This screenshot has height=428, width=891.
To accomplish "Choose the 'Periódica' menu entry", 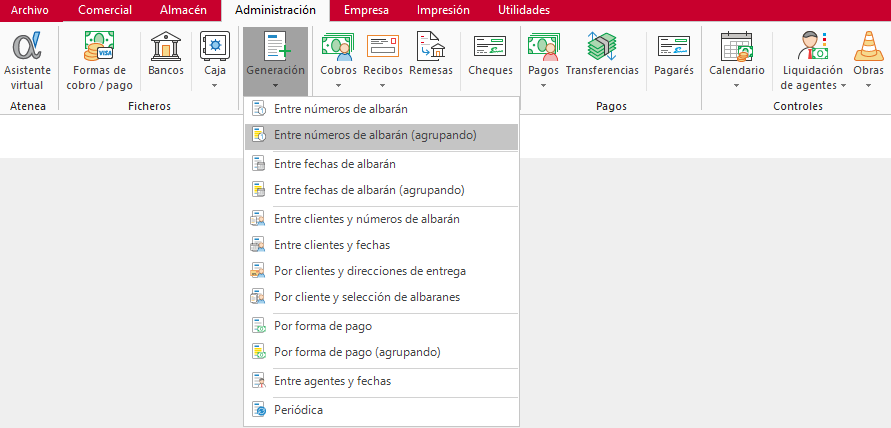I will coord(381,409).
